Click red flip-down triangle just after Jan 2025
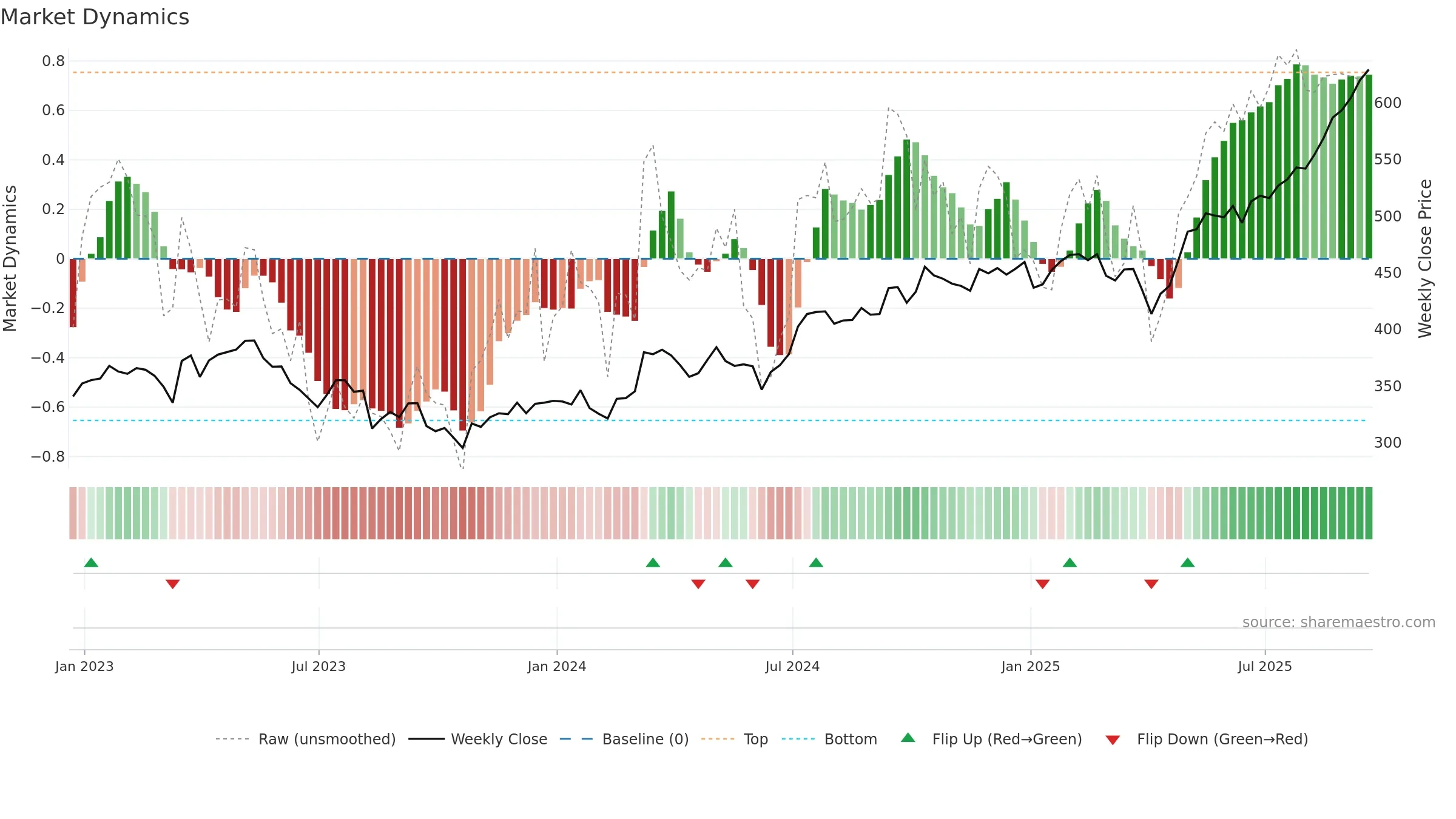 1043,584
